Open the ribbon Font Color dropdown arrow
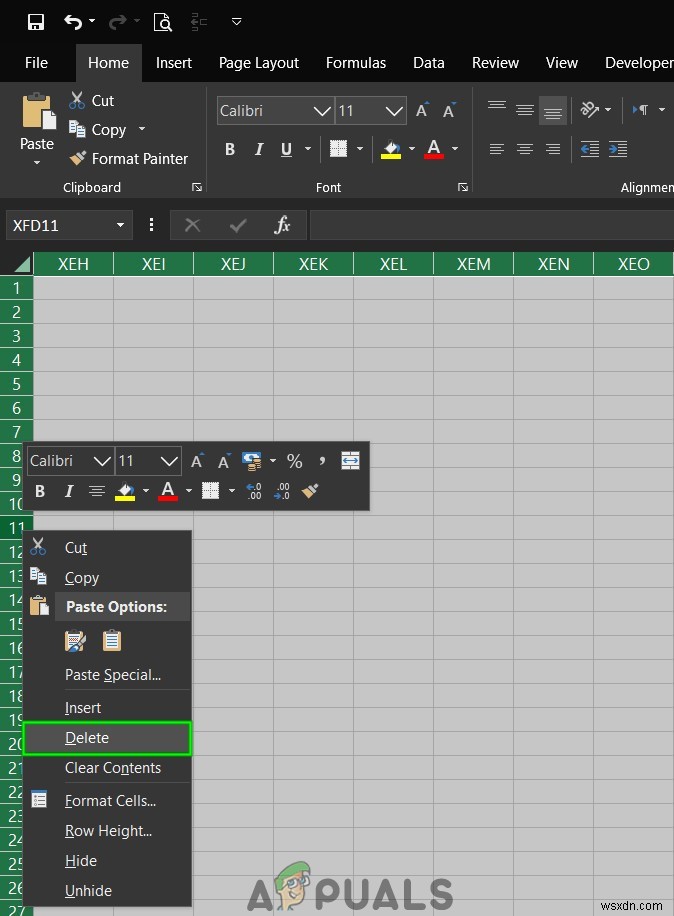Image resolution: width=674 pixels, height=916 pixels. point(455,148)
